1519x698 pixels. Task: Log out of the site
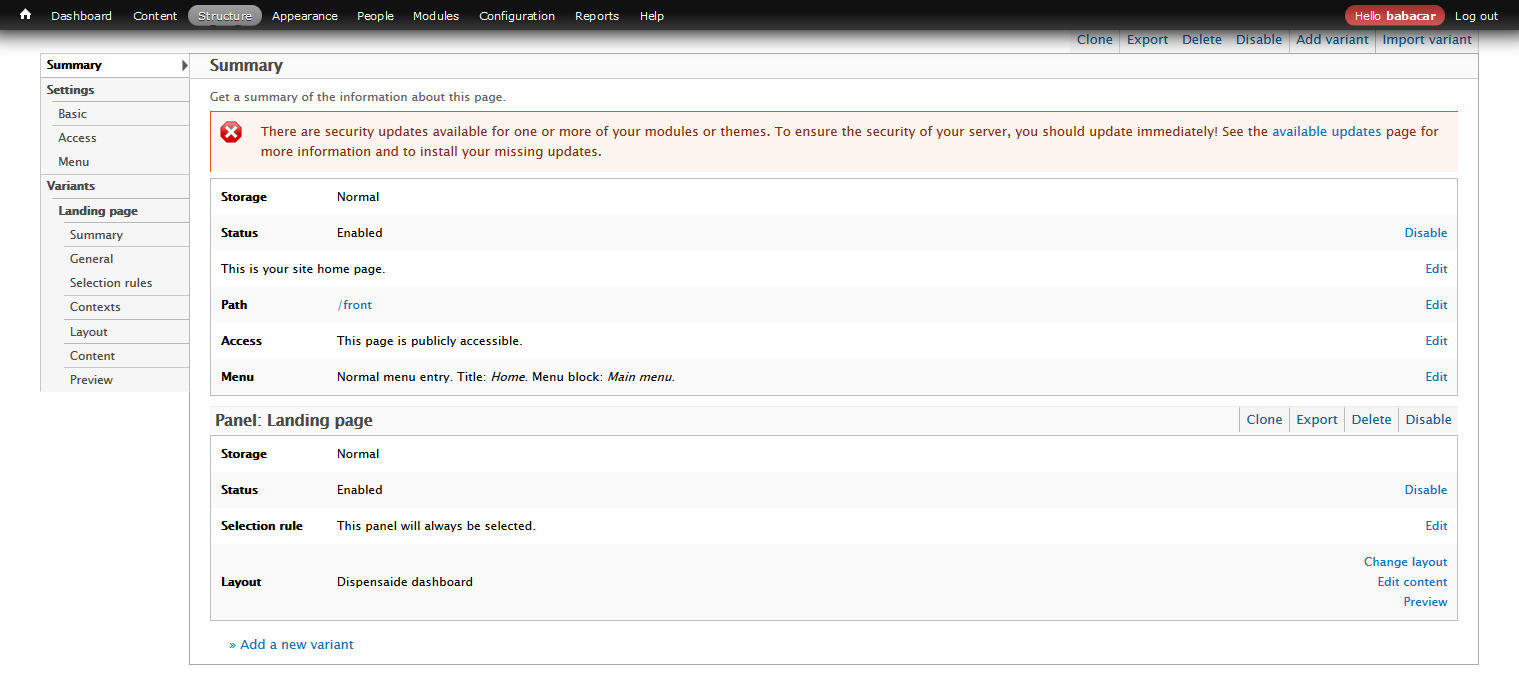click(1476, 16)
